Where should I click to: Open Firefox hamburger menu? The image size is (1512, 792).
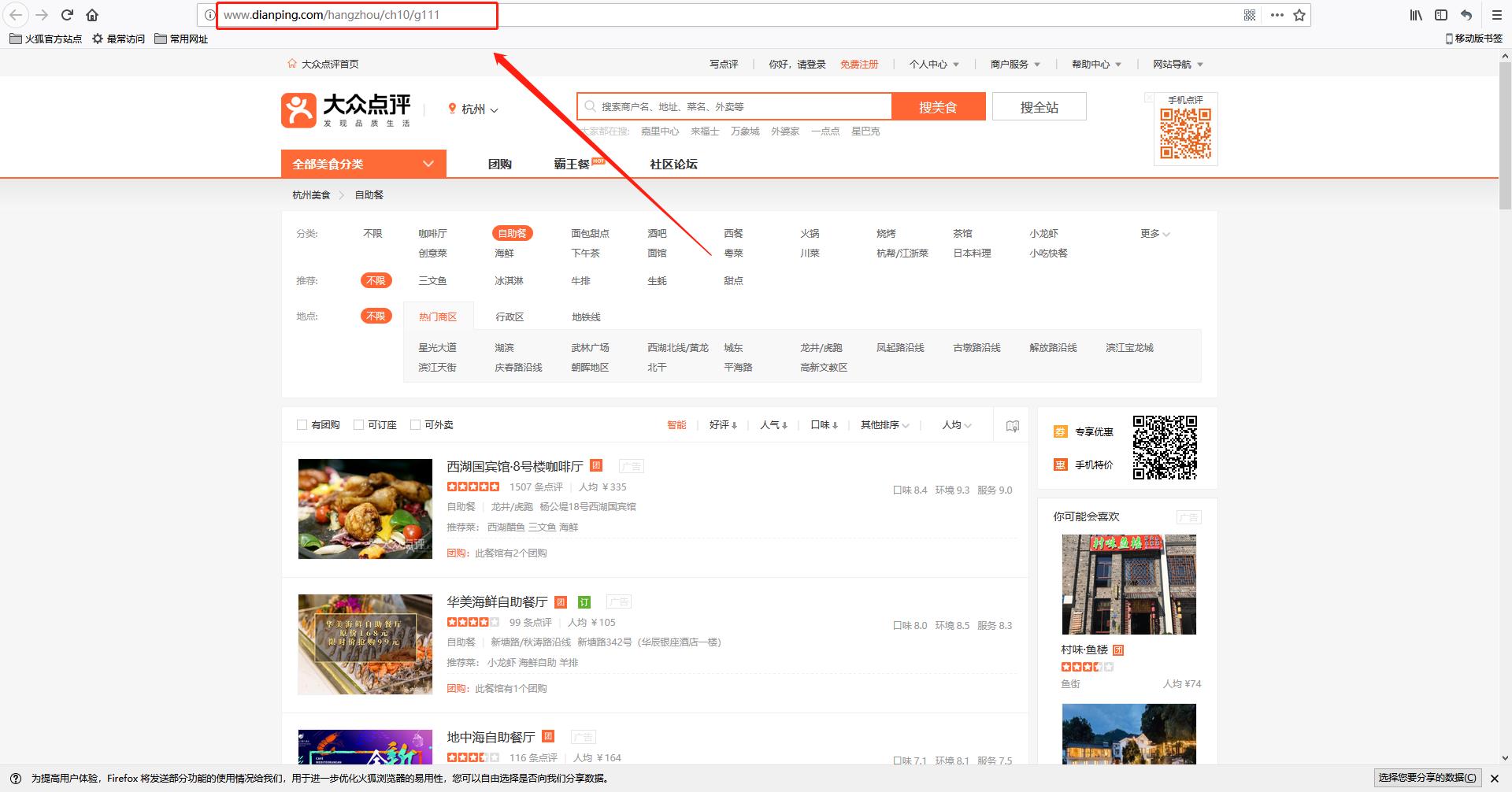click(1497, 15)
